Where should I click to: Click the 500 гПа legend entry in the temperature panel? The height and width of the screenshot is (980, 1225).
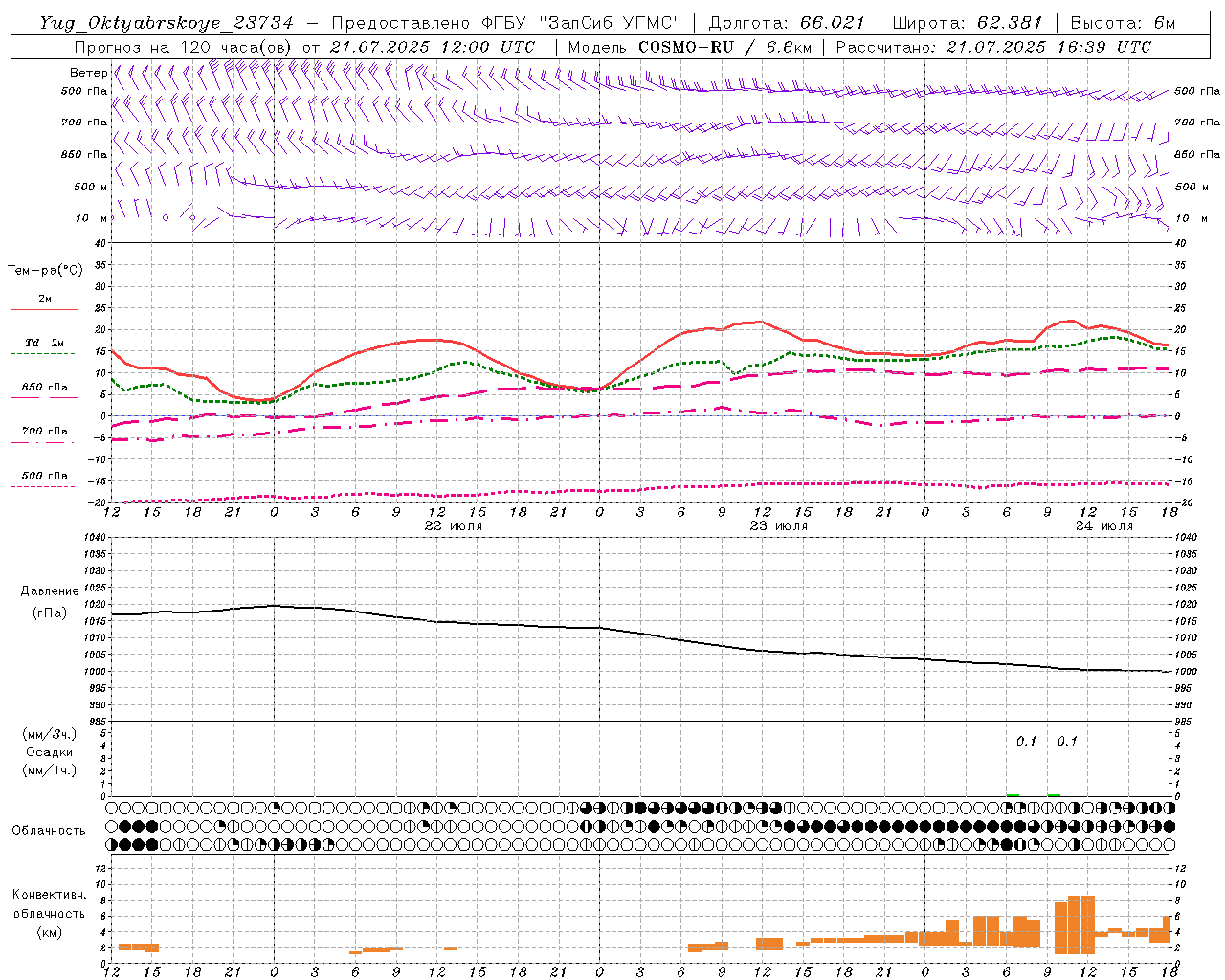[44, 476]
